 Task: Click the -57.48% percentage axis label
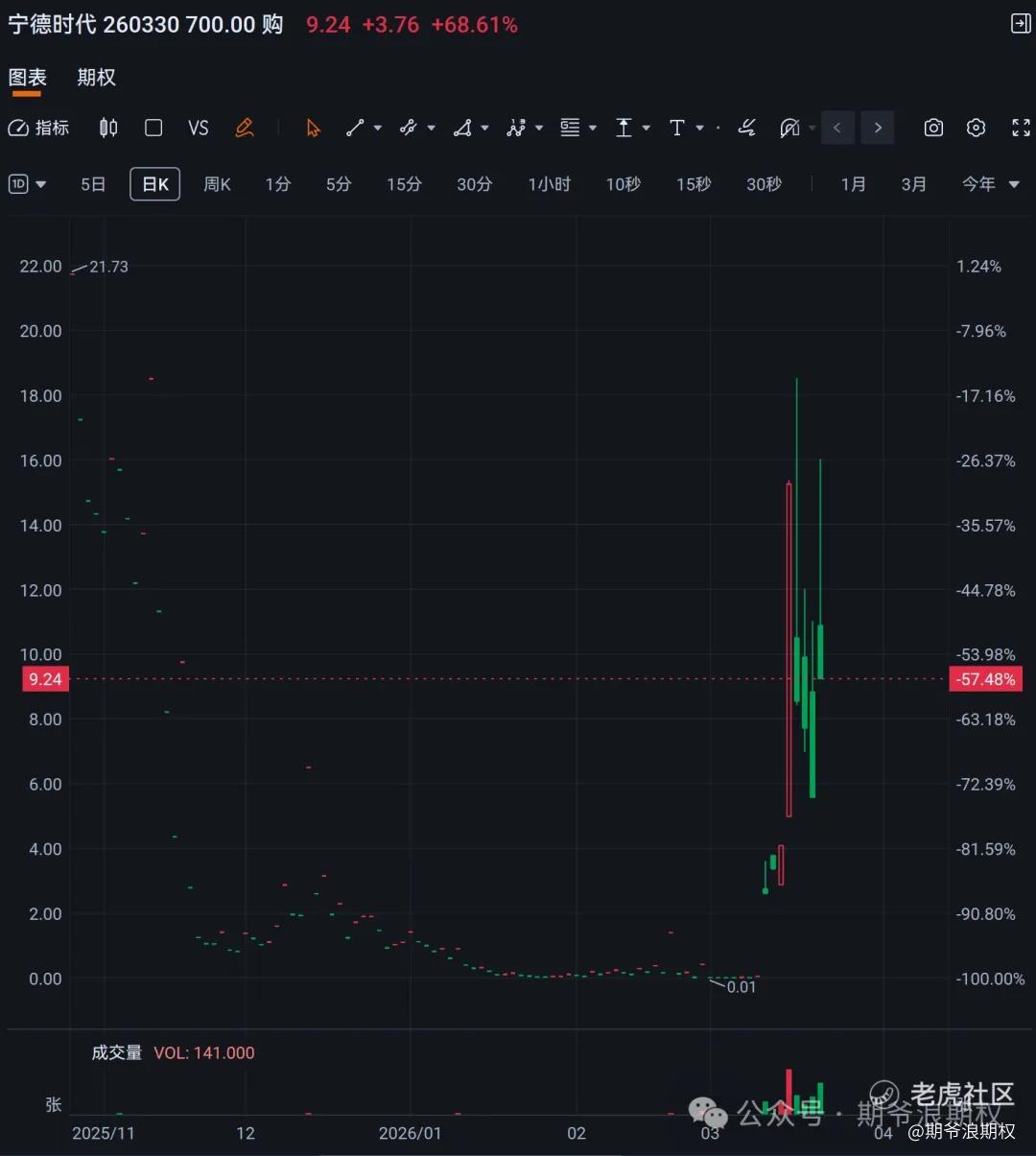(985, 679)
